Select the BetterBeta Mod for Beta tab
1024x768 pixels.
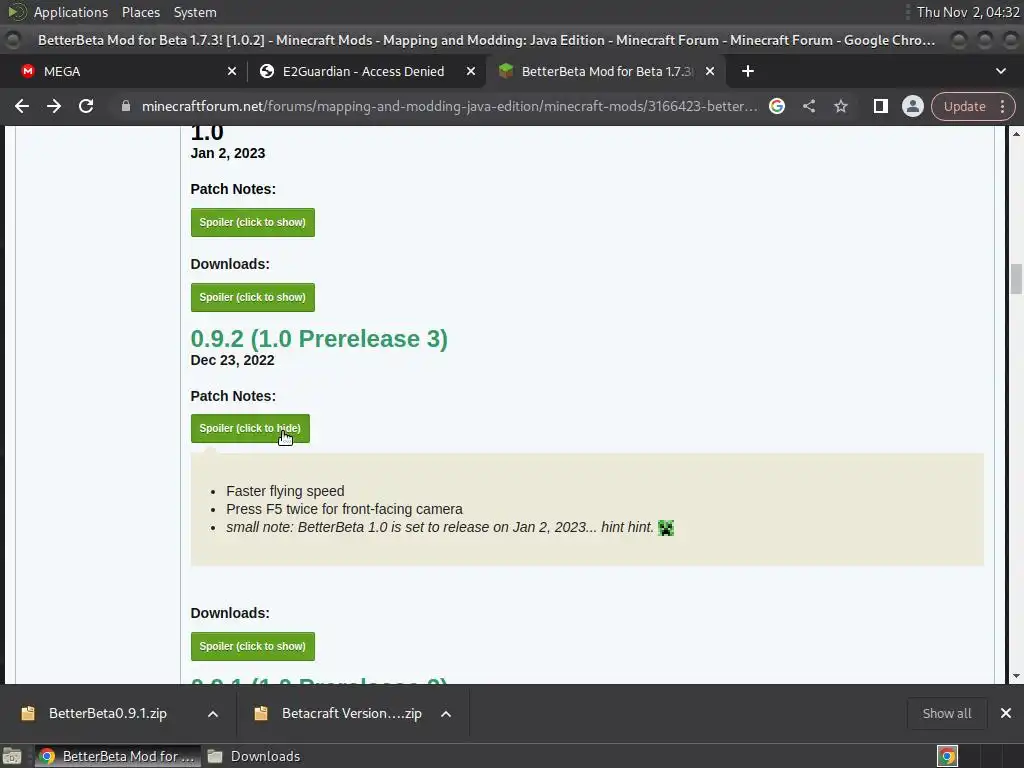pyautogui.click(x=605, y=71)
